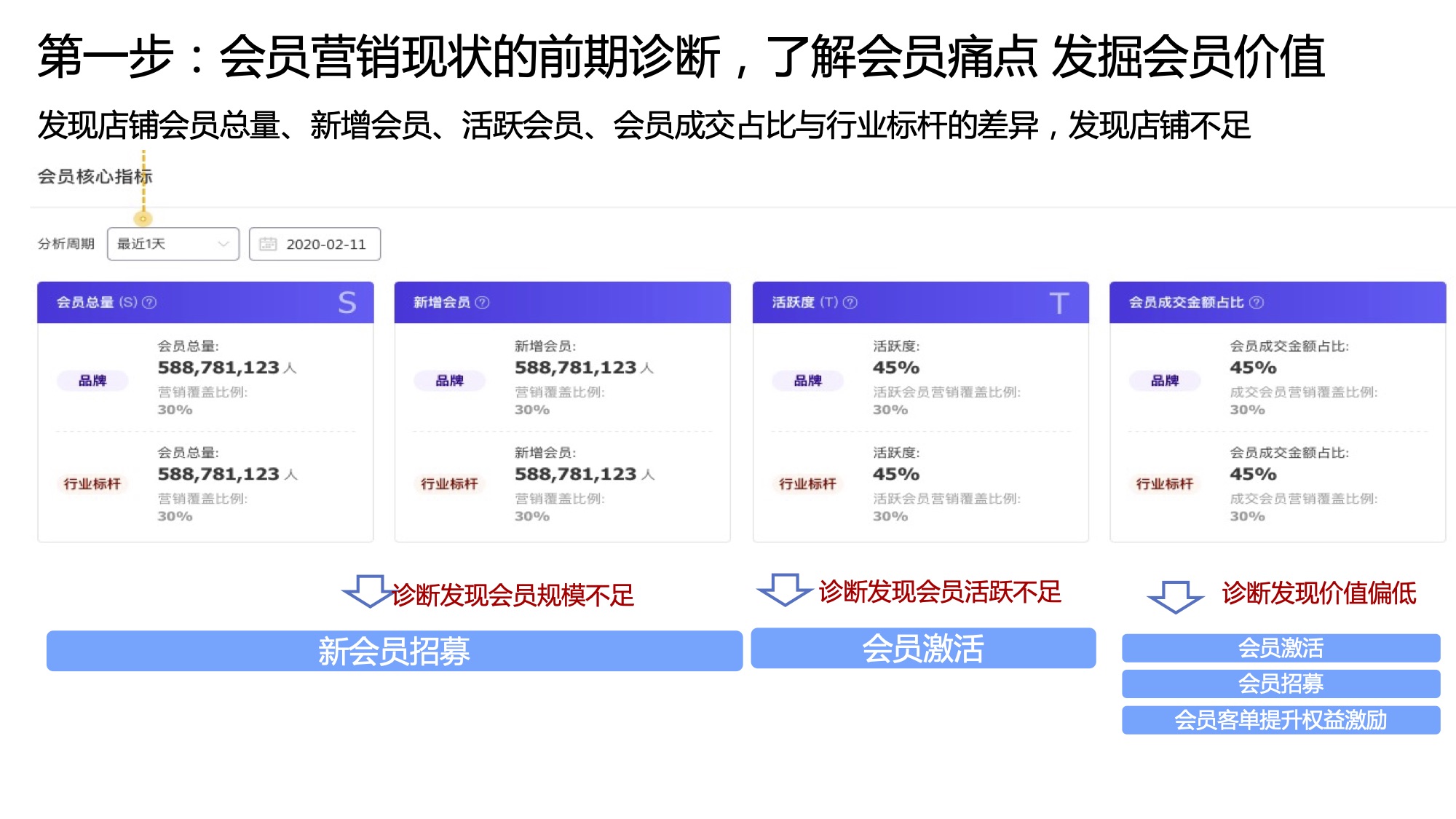The image size is (1456, 819).
Task: Click the 会员核心指标 section heading
Action: 95,176
